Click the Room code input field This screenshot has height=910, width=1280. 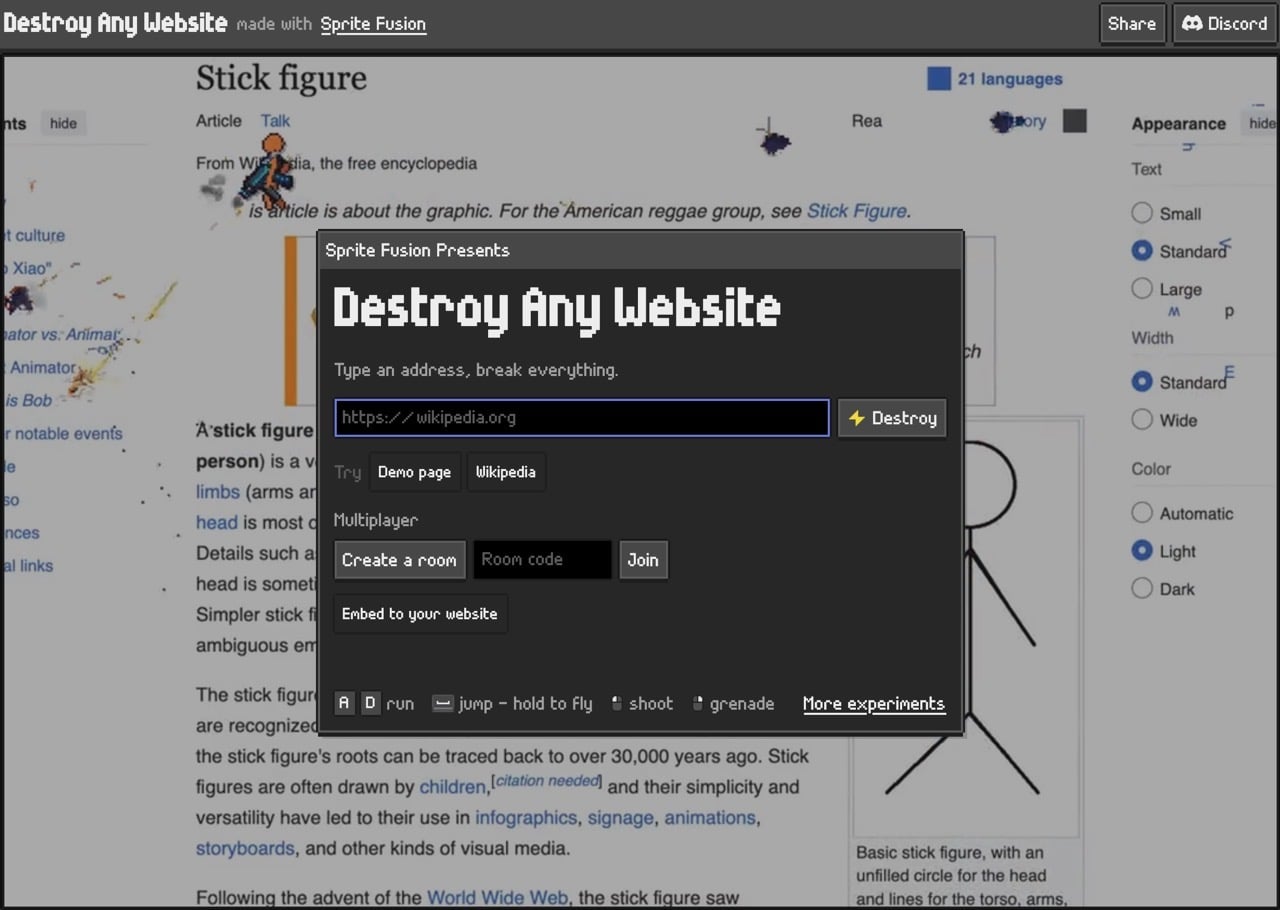[542, 560]
